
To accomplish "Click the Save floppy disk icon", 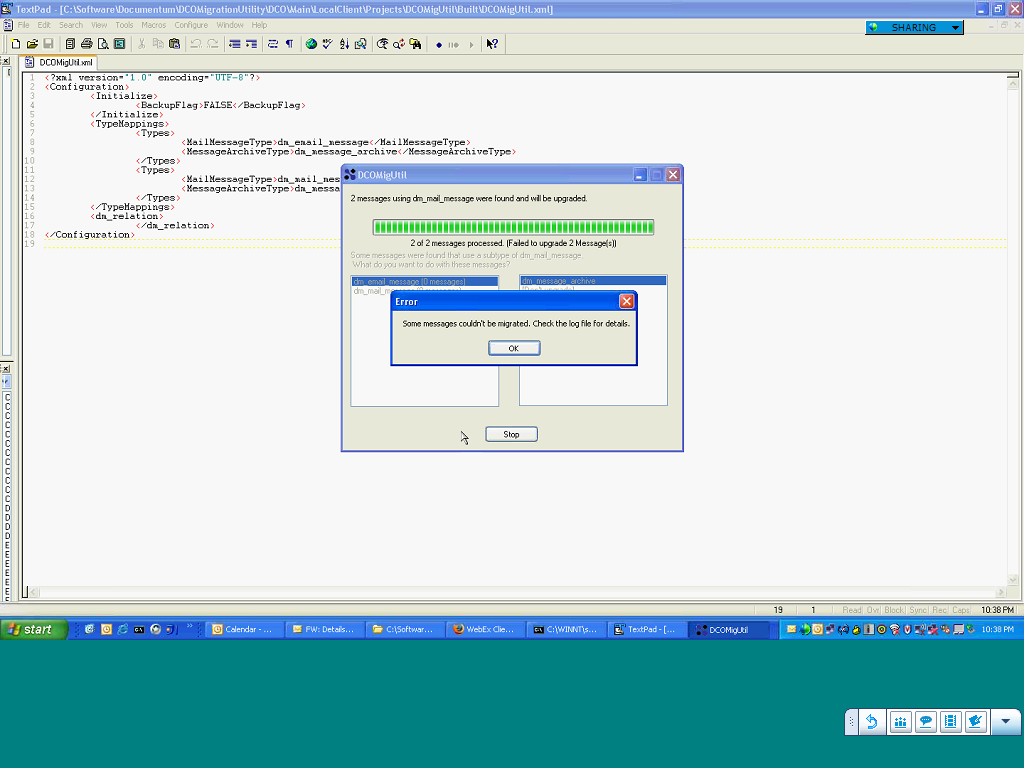I will (x=48, y=44).
